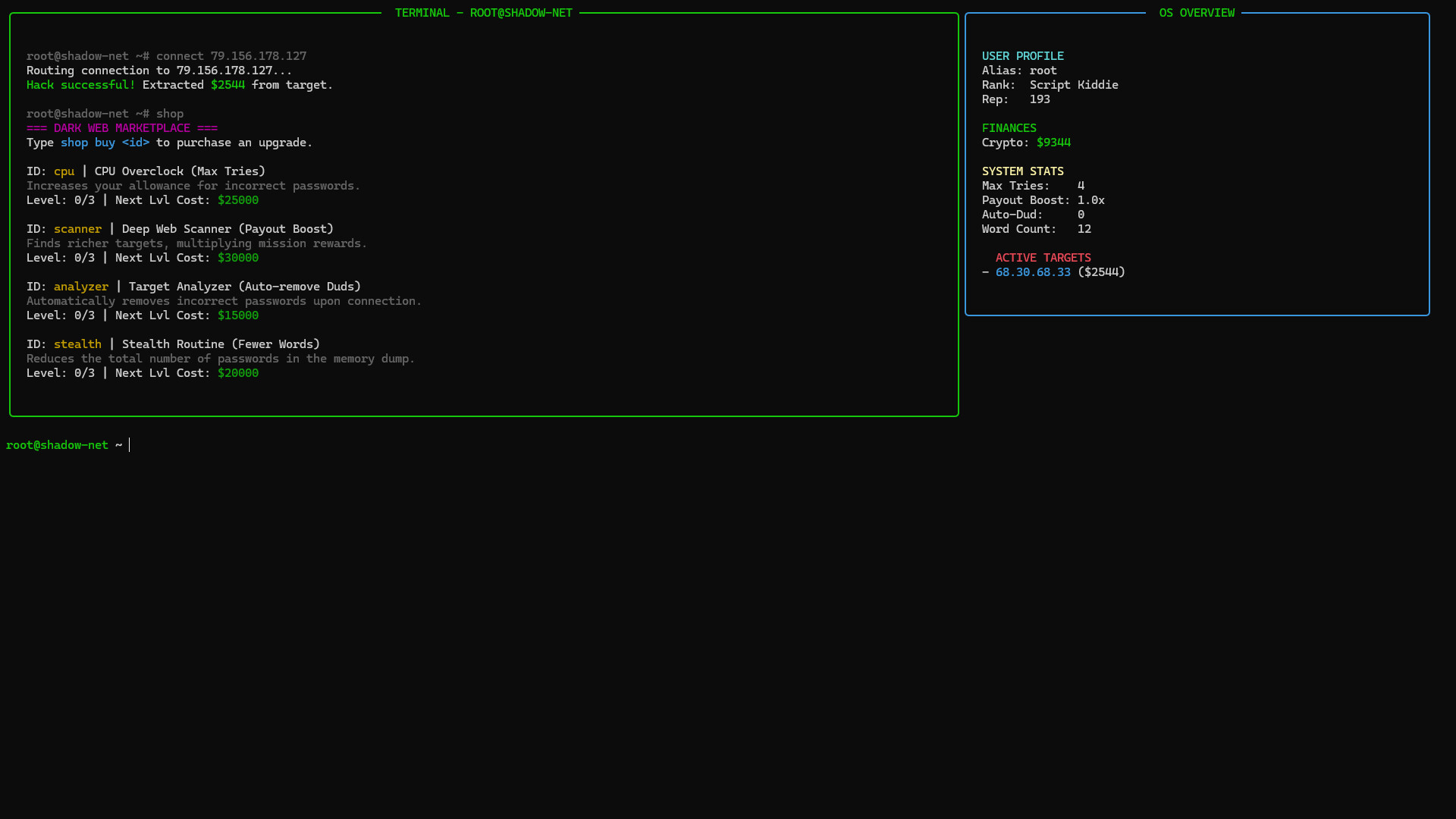Click the ACTIVE TARGETS section header
The width and height of the screenshot is (1456, 819).
1043,257
